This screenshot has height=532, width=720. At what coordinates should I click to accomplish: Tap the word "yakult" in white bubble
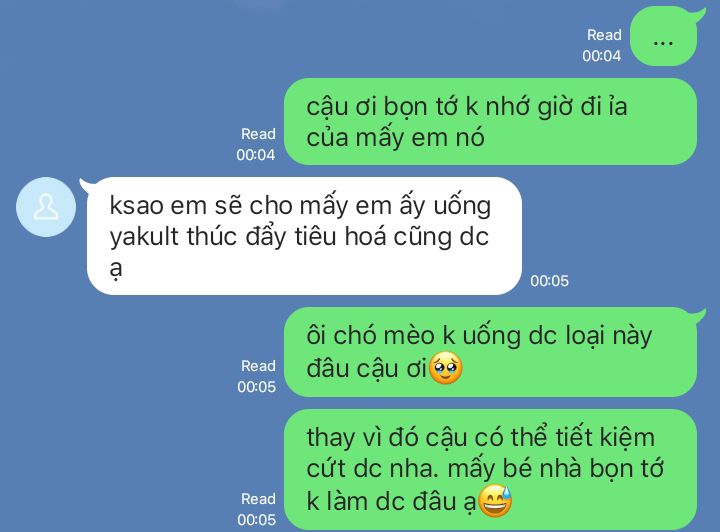click(144, 237)
